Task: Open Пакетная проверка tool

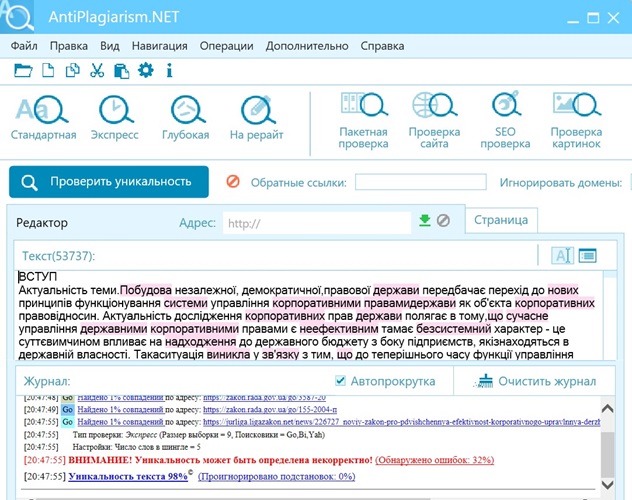Action: click(363, 119)
